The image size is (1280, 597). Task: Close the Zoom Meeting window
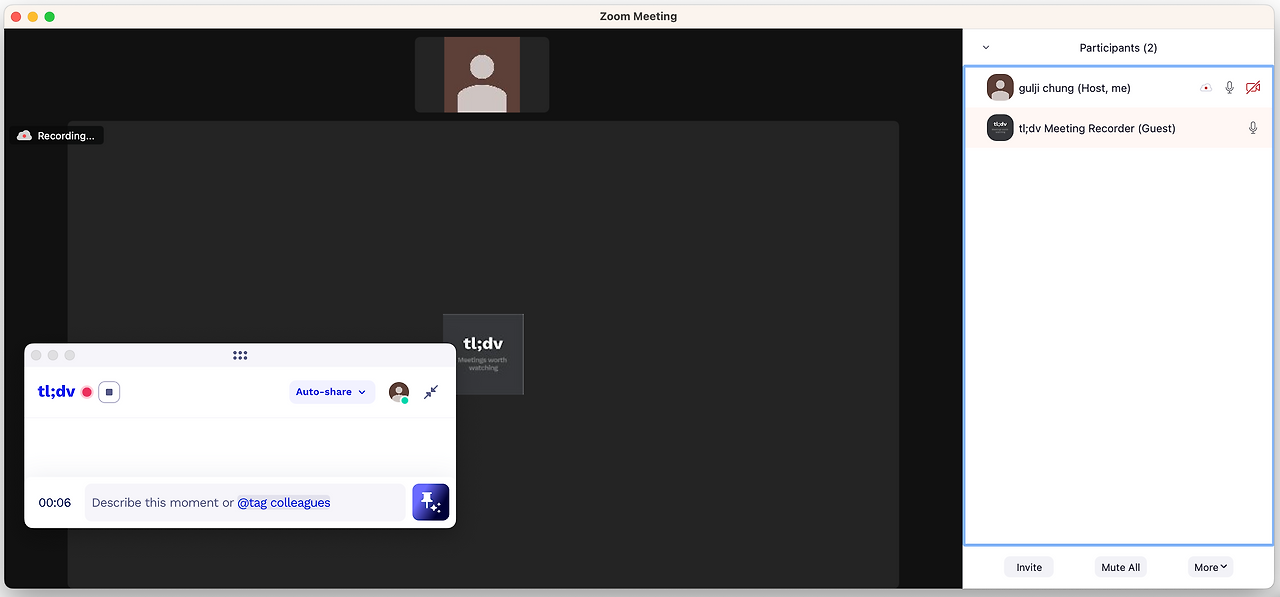point(16,16)
